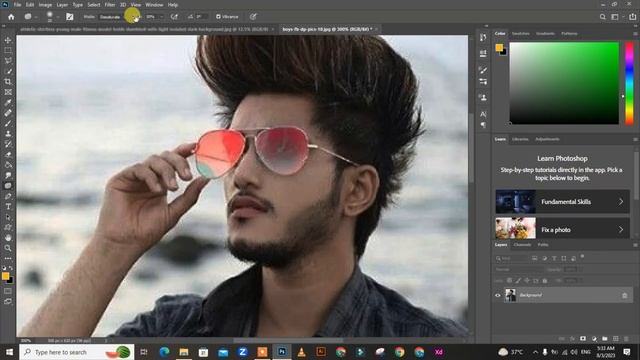Open the Color panel options menu
The image size is (640, 360).
635,34
